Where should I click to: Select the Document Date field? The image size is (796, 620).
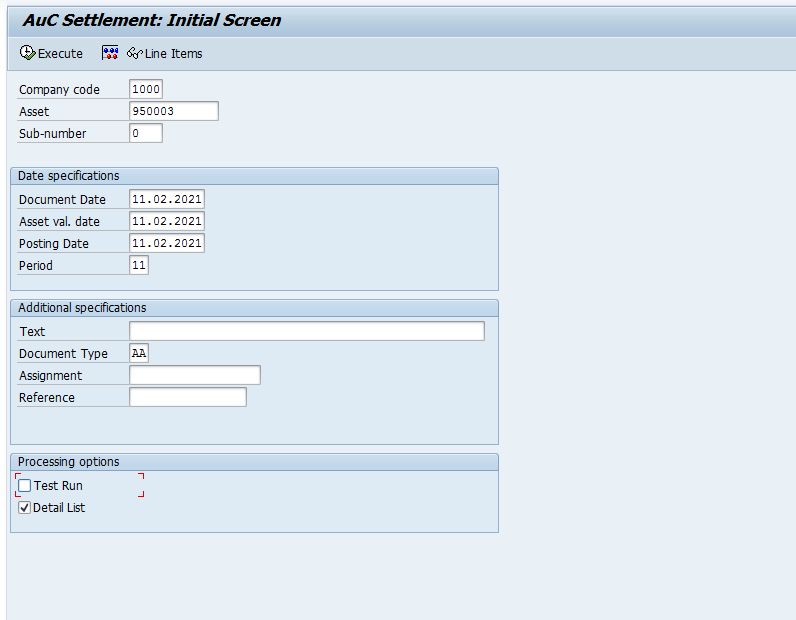click(x=167, y=199)
